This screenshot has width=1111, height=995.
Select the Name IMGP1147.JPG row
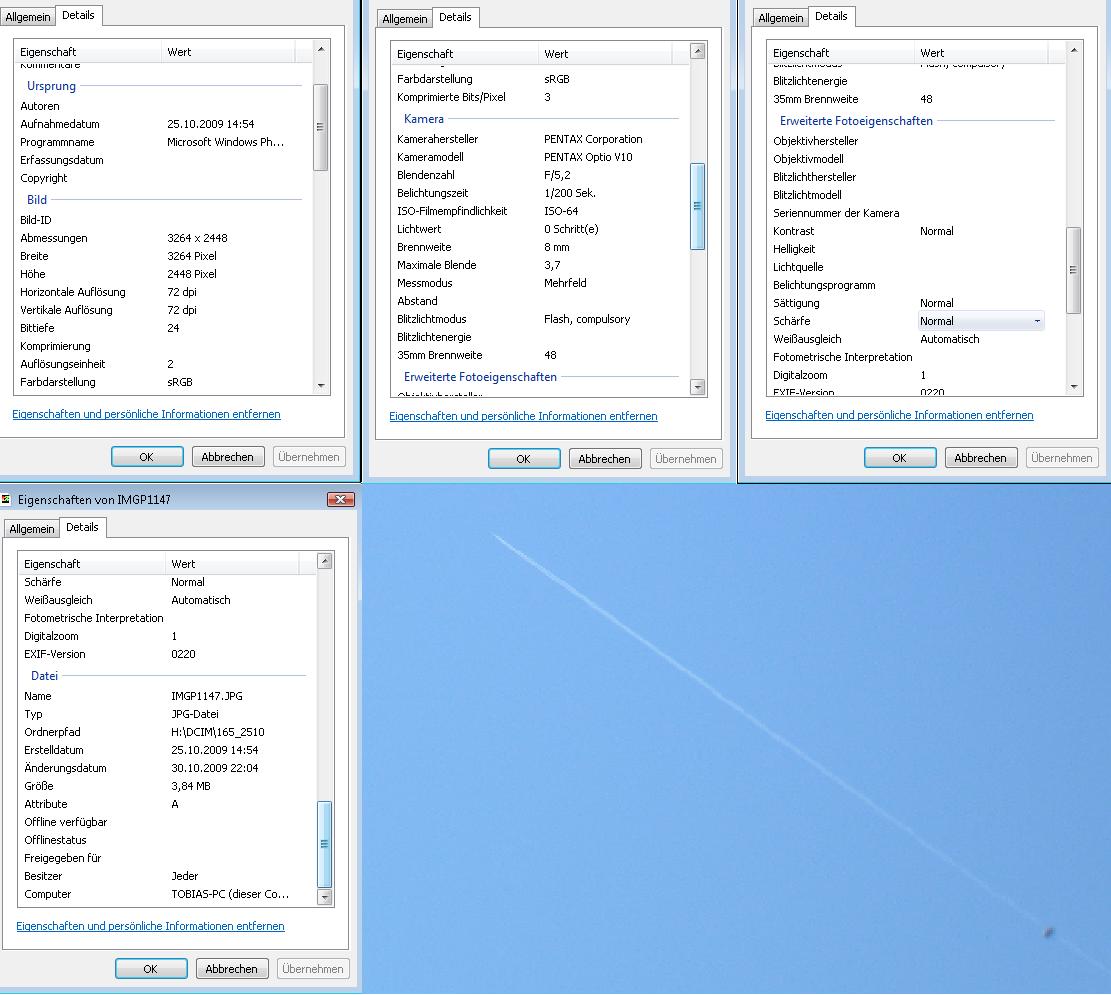[168, 697]
